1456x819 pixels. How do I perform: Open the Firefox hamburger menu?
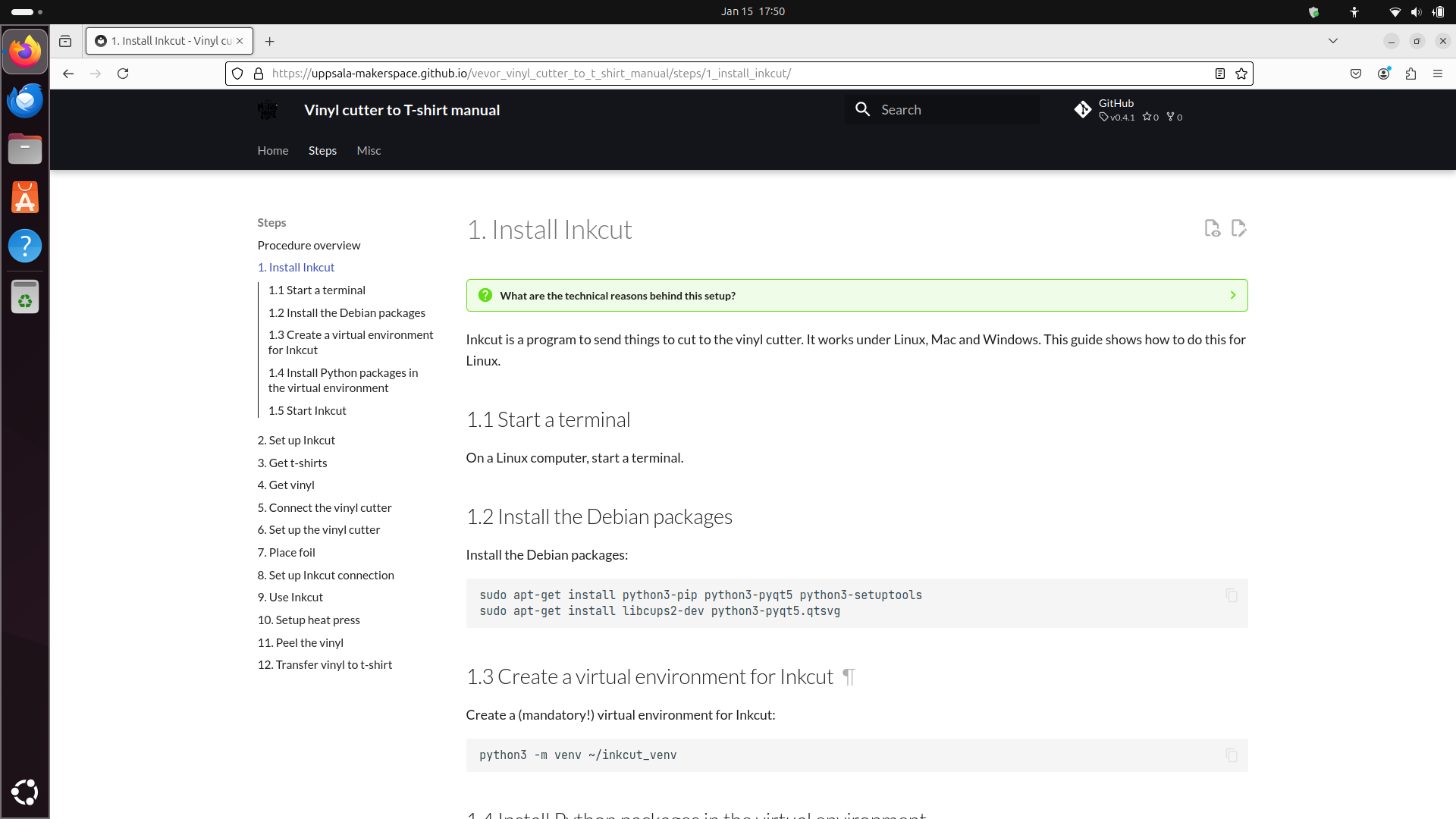coord(1438,74)
